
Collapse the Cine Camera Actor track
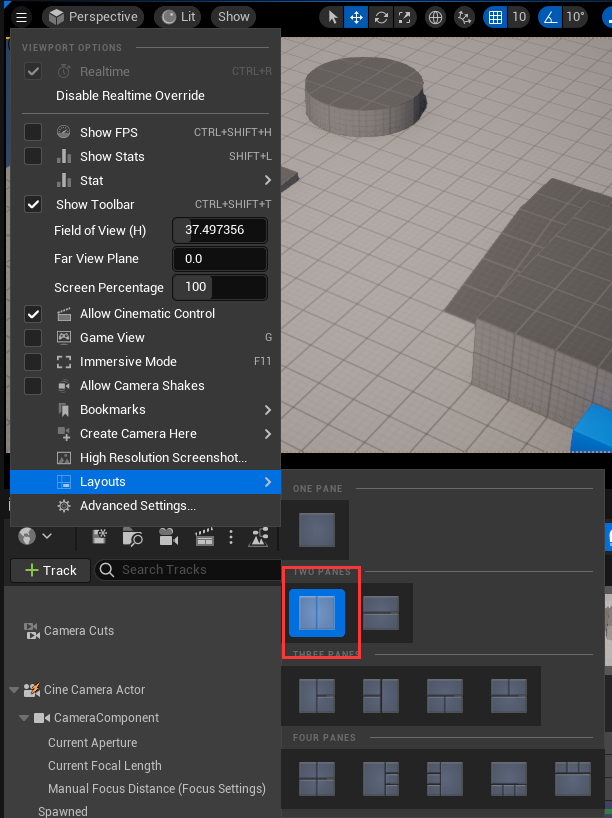click(x=14, y=690)
